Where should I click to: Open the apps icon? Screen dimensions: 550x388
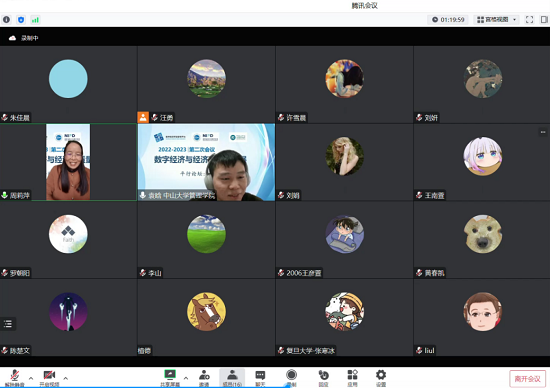point(353,378)
